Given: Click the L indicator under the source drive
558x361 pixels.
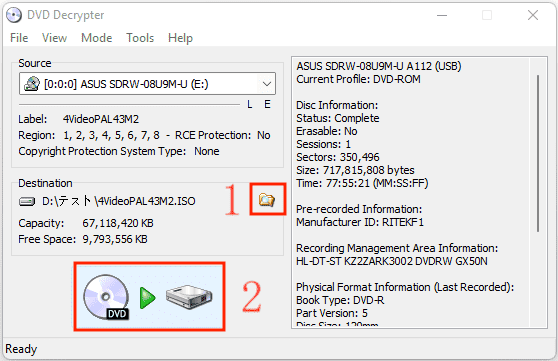Looking at the screenshot, I should click(250, 104).
